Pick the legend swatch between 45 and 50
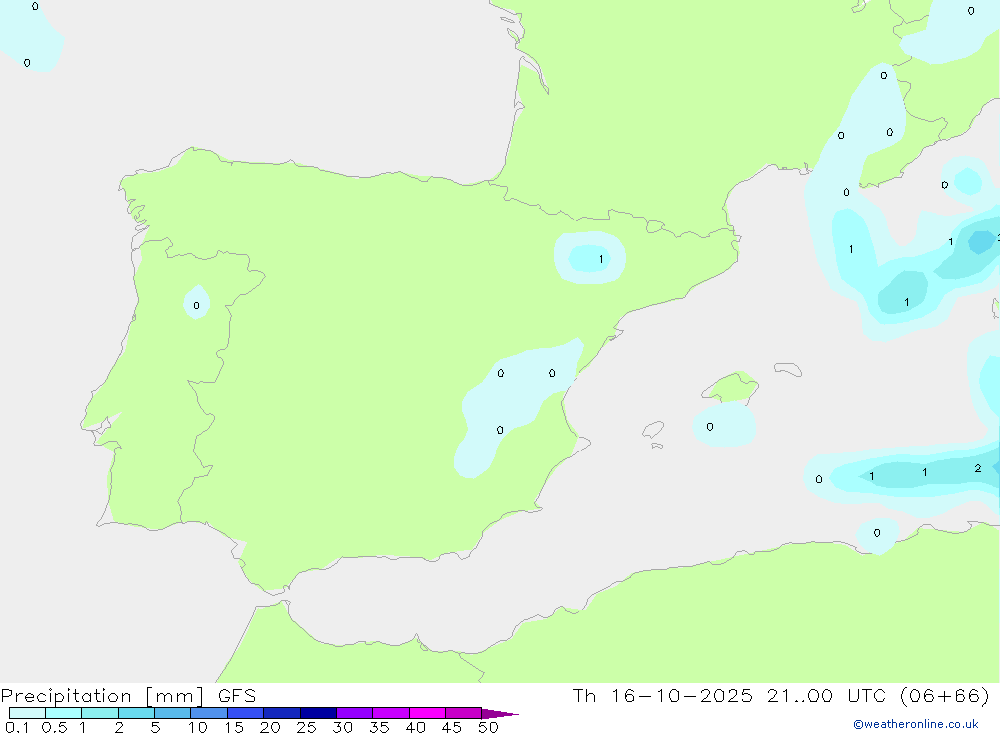1000x733 pixels. pos(463,713)
